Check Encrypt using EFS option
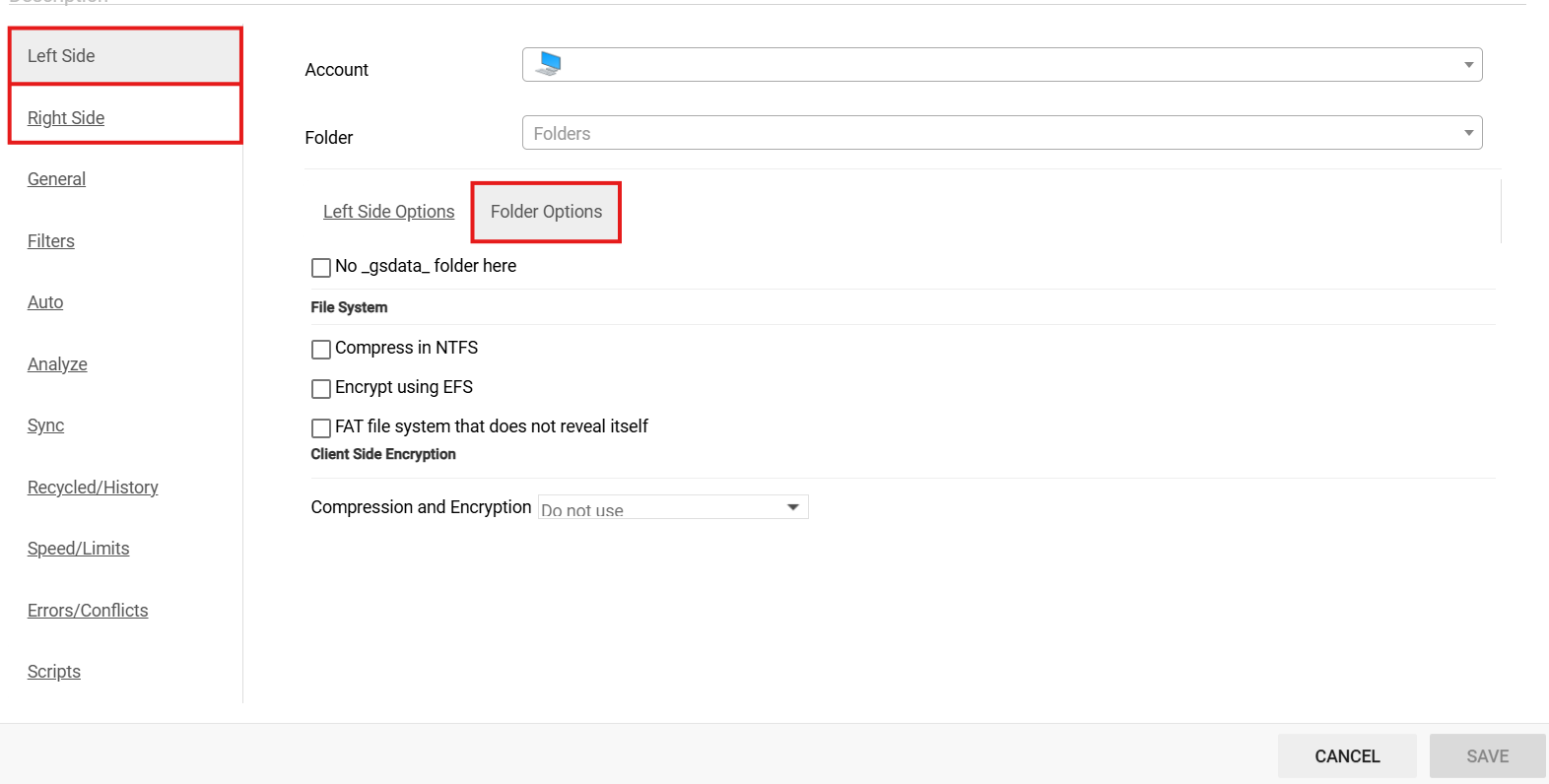Screen dimensions: 1549x784 point(321,389)
